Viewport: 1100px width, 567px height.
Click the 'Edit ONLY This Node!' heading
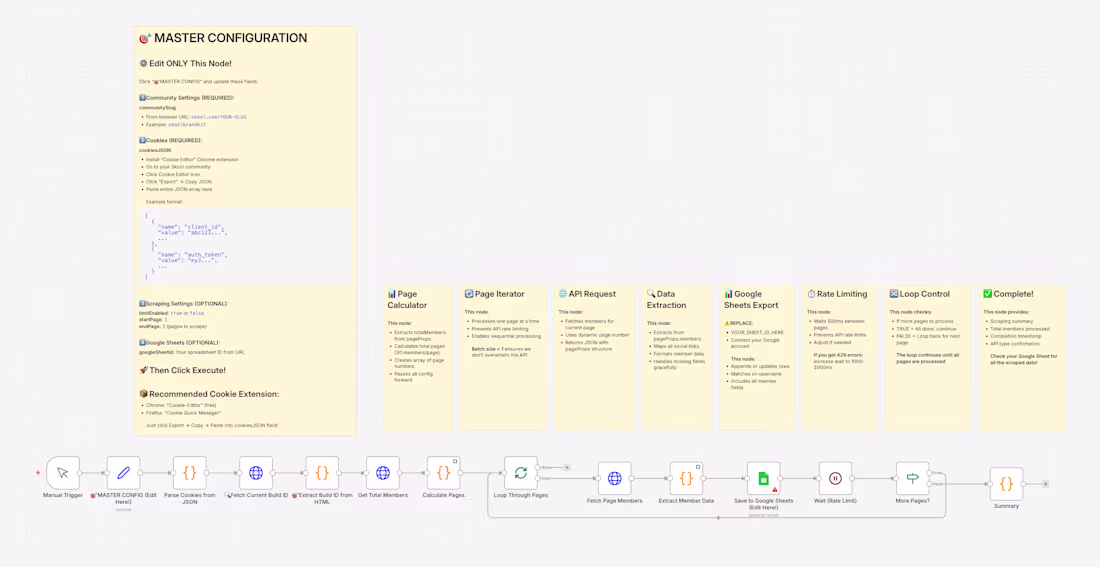tap(185, 63)
